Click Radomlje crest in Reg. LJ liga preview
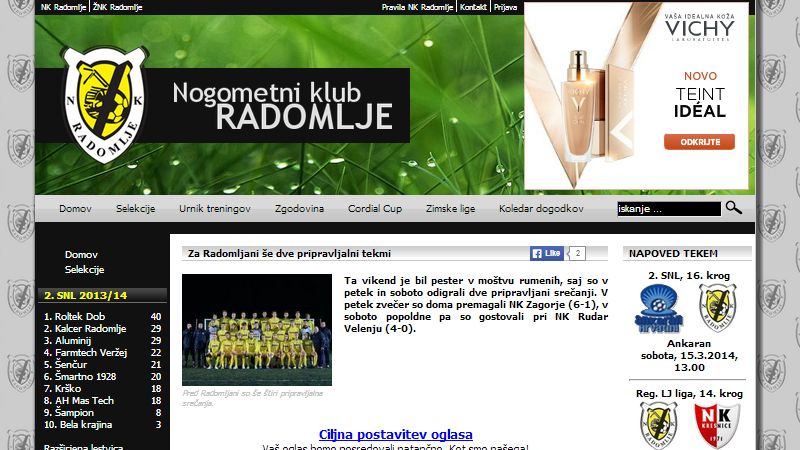 coord(658,426)
